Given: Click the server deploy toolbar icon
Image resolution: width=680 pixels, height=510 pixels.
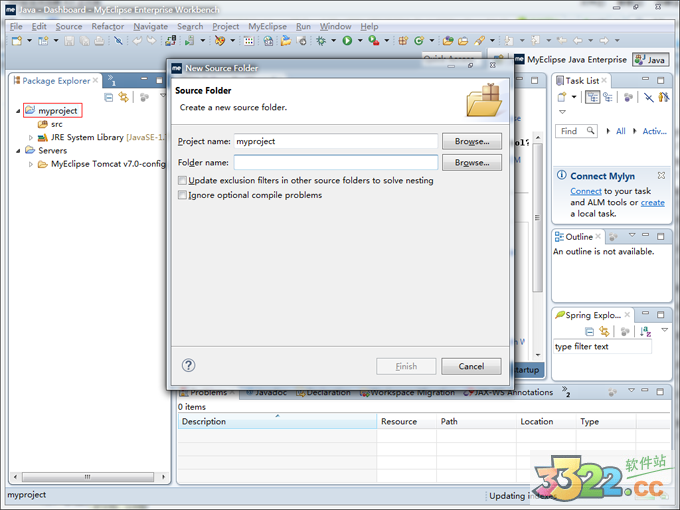Looking at the screenshot, I should 170,41.
